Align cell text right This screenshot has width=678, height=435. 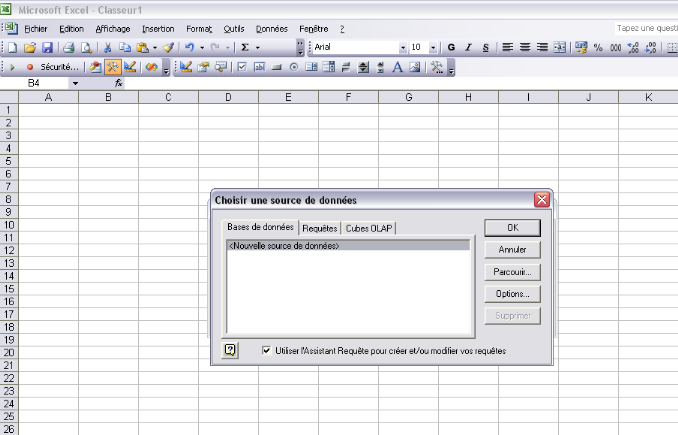(542, 48)
